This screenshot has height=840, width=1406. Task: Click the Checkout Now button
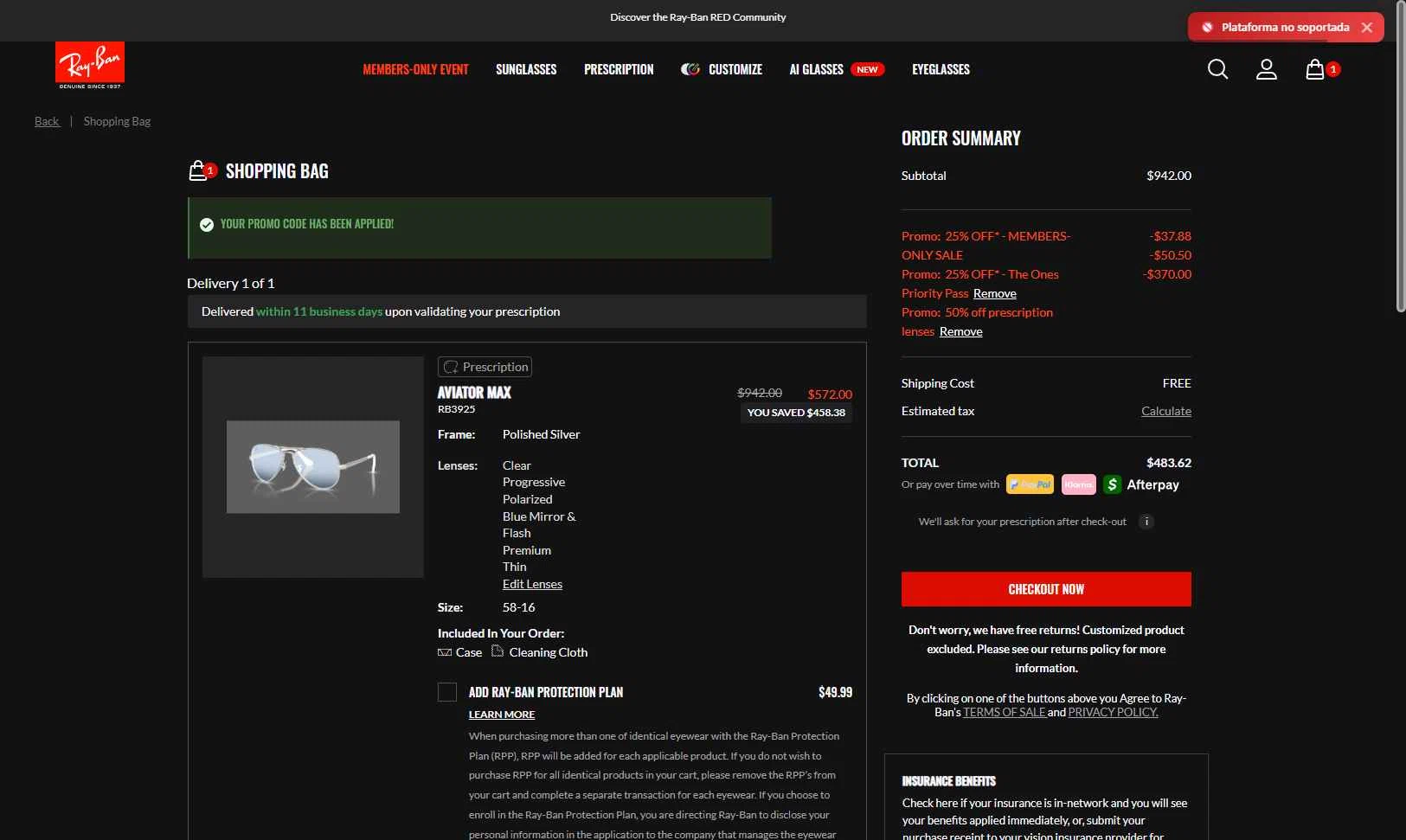click(1046, 589)
